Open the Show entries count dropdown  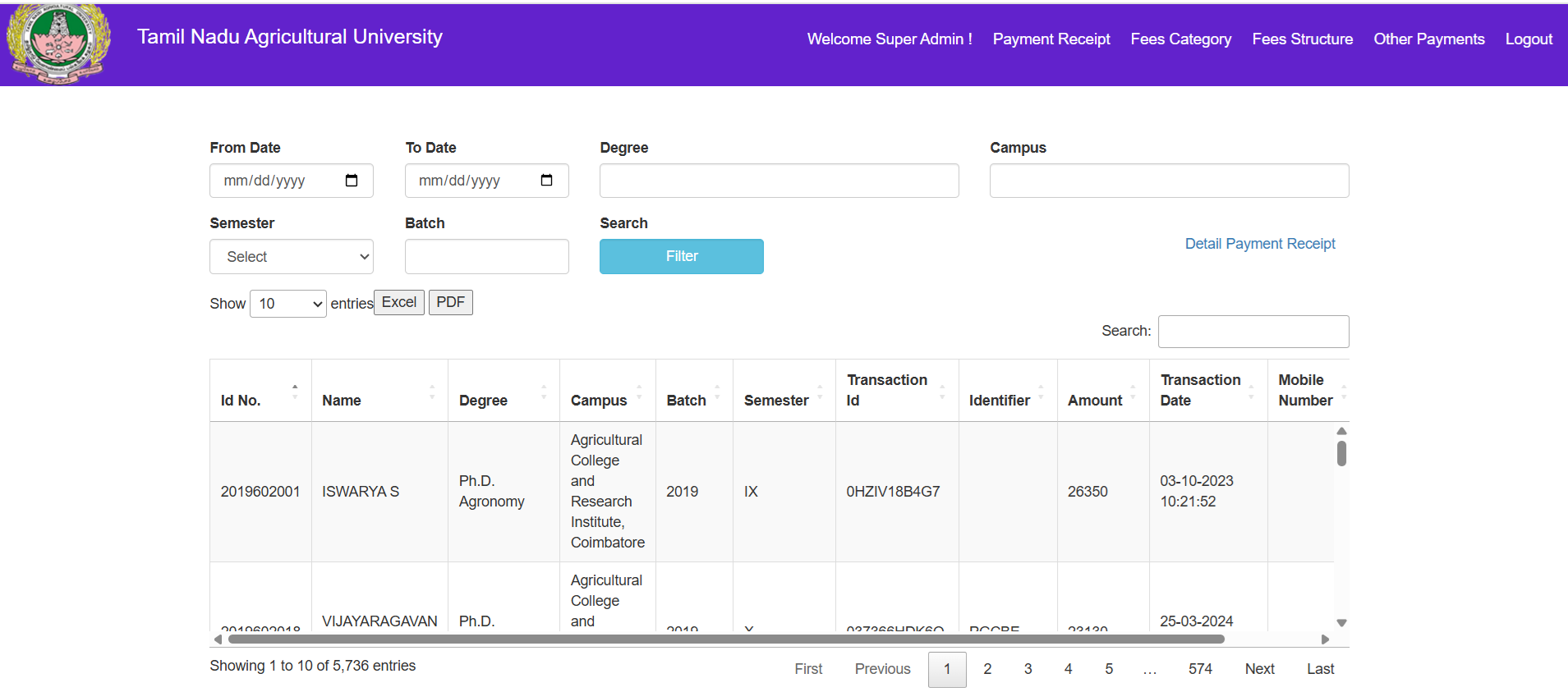click(288, 304)
